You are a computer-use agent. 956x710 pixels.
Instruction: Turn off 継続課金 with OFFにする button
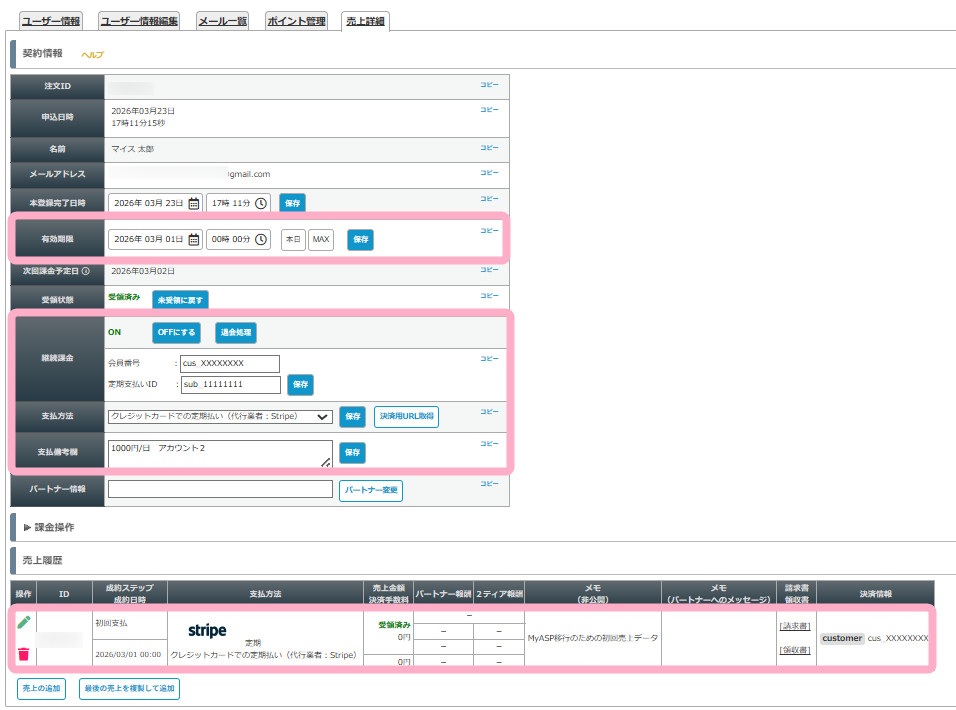pos(177,332)
